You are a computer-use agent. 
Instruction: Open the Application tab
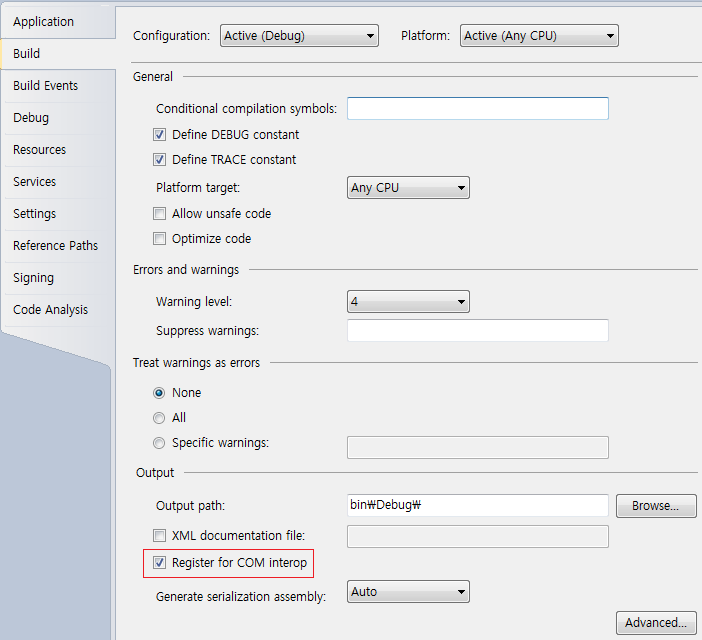tap(58, 21)
